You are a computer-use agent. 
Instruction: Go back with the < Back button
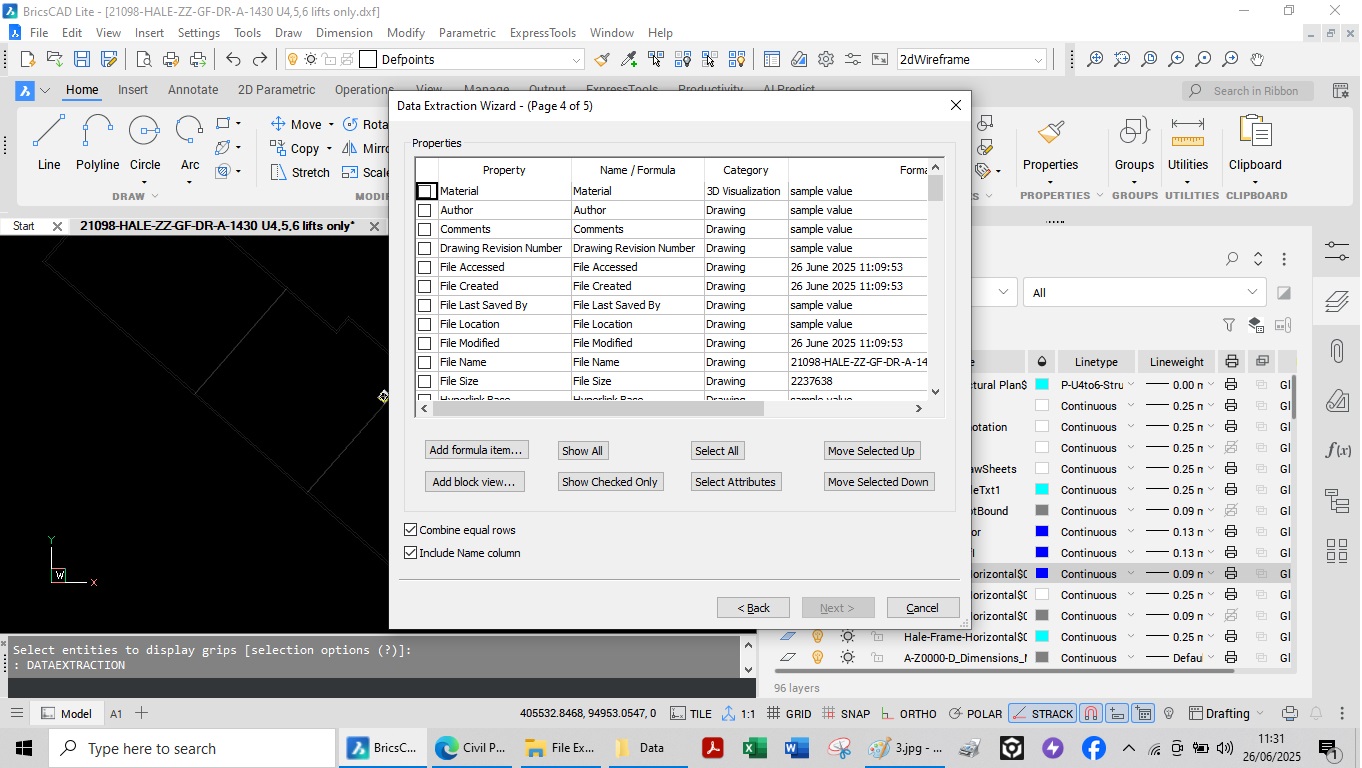[754, 608]
